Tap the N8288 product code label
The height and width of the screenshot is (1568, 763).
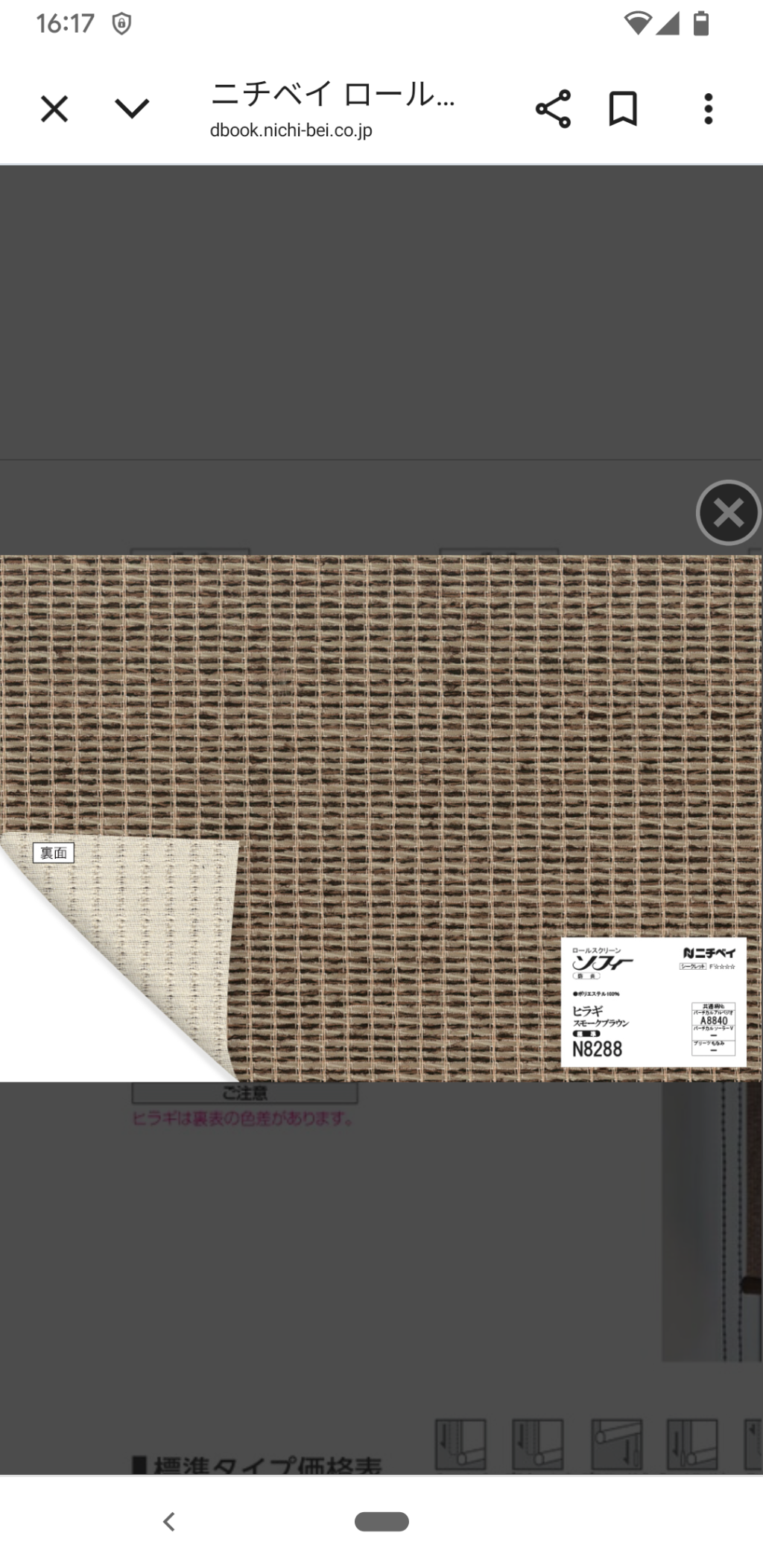[597, 1050]
